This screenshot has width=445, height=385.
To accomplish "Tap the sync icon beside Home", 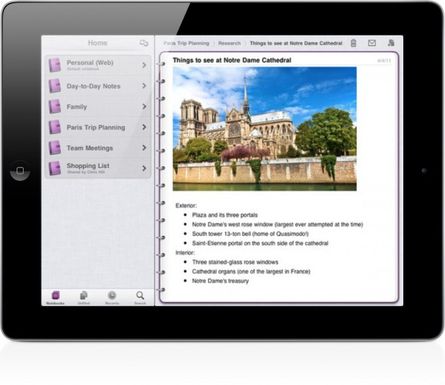I will click(x=144, y=43).
